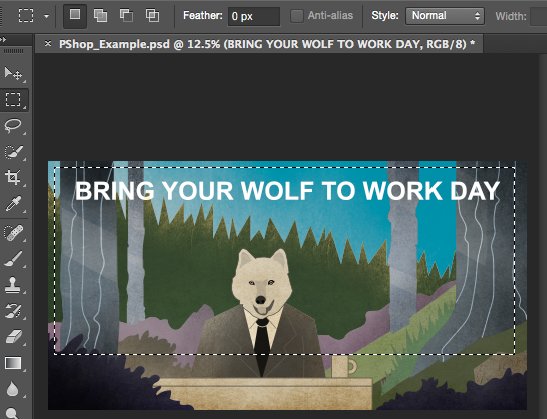
Task: Enable the Anti-alias checkbox
Action: tap(297, 16)
